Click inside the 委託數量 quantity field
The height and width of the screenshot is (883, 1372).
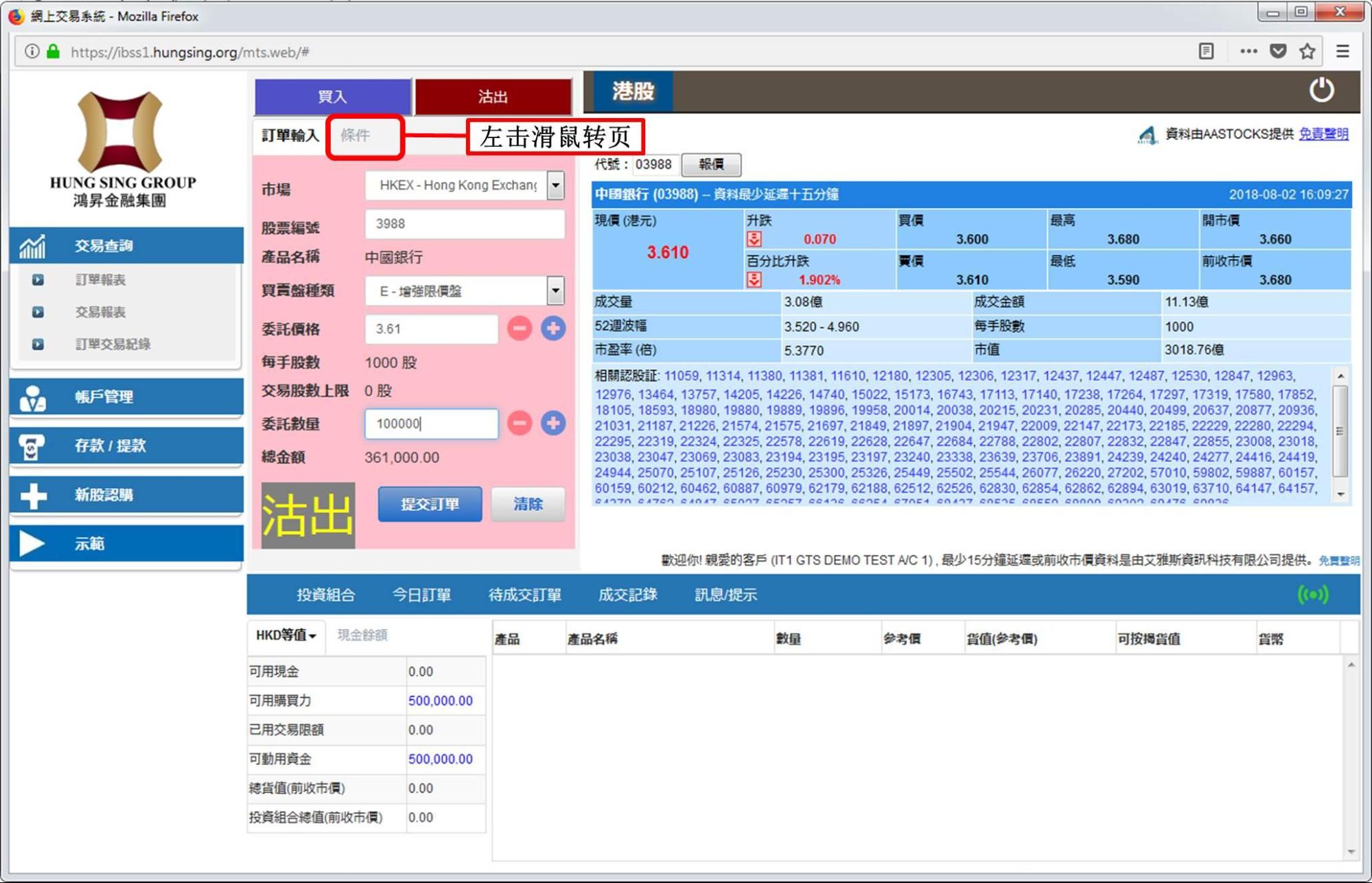coord(430,424)
